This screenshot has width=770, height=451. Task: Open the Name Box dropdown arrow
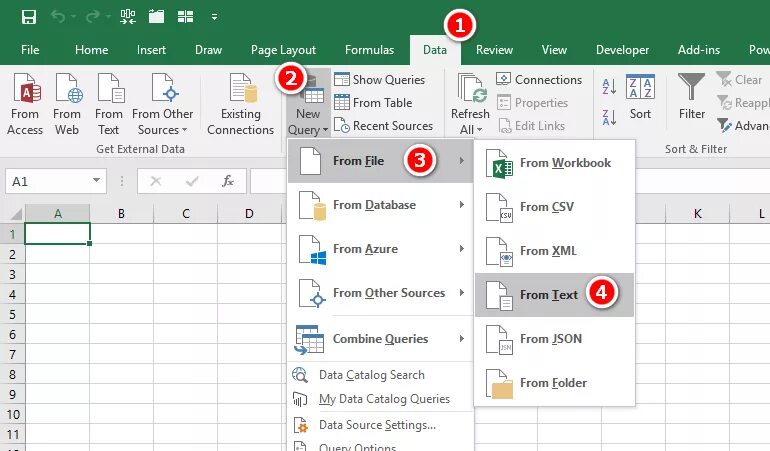pyautogui.click(x=96, y=181)
